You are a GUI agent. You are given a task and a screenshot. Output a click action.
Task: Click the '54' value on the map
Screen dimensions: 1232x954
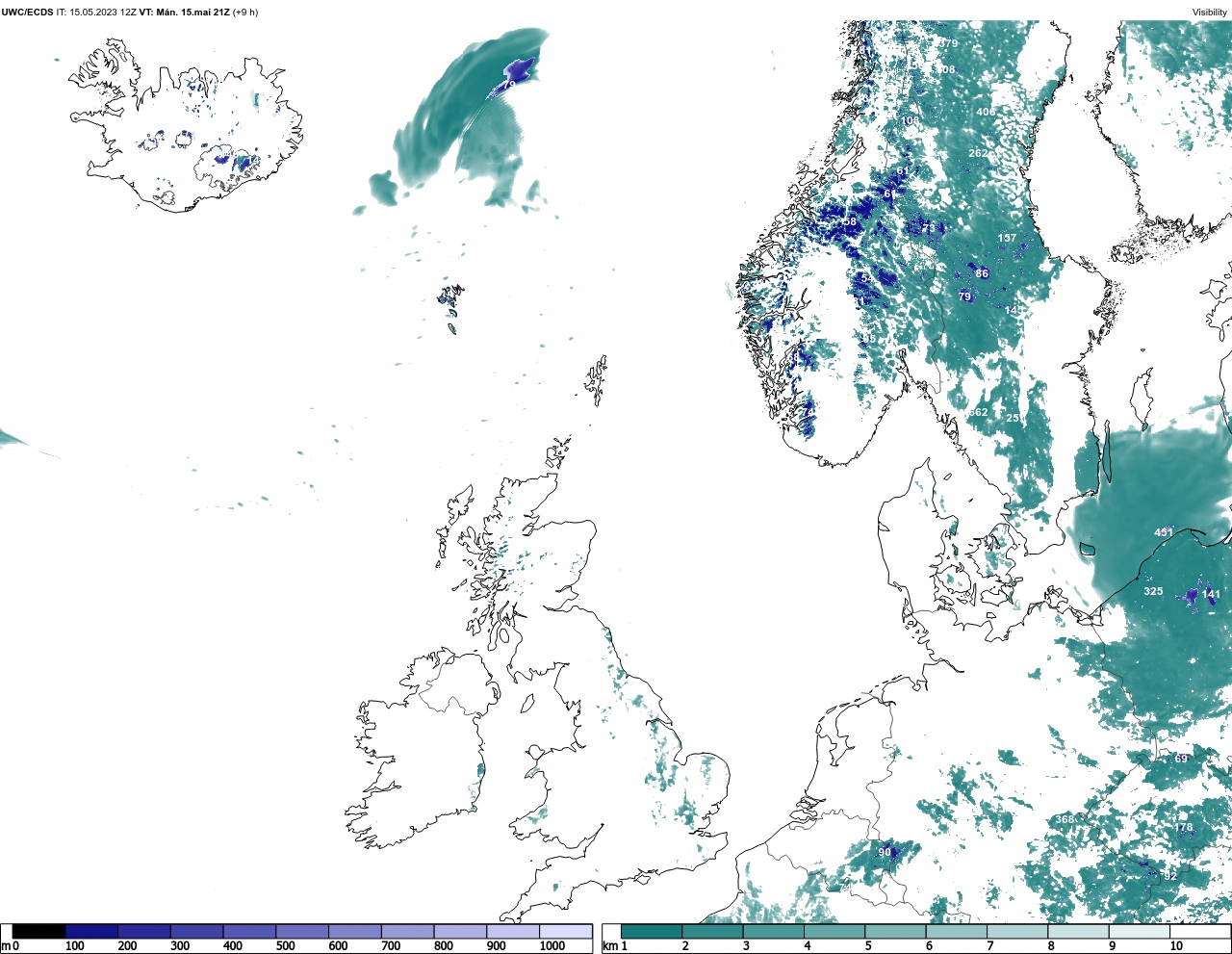(x=866, y=277)
